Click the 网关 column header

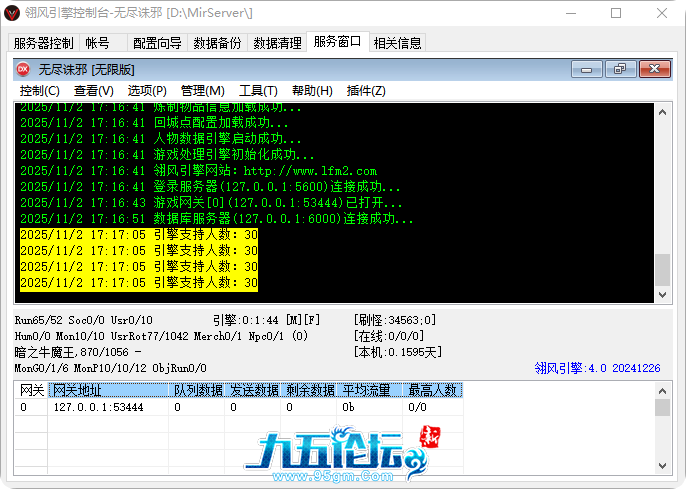(x=32, y=390)
